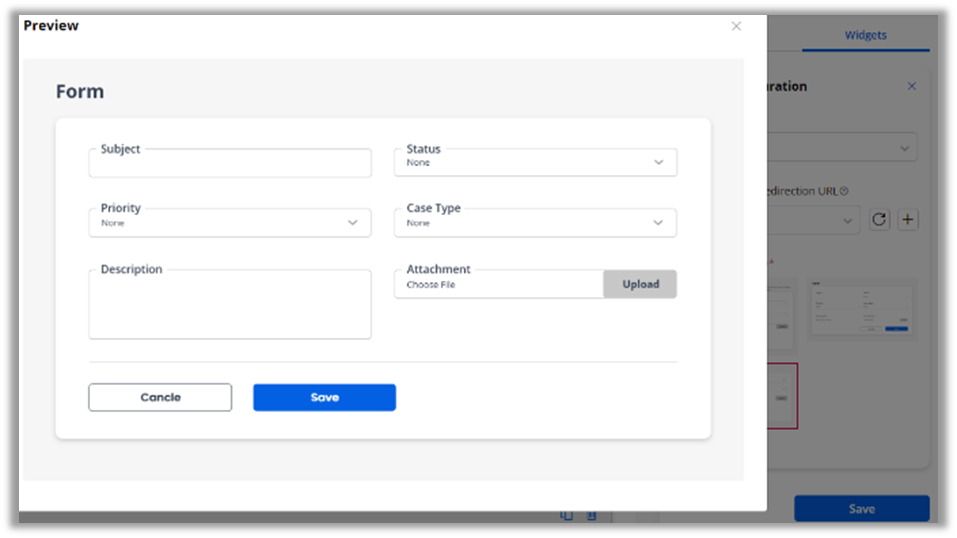Focus the Subject input field
This screenshot has height=538, width=957.
point(229,164)
